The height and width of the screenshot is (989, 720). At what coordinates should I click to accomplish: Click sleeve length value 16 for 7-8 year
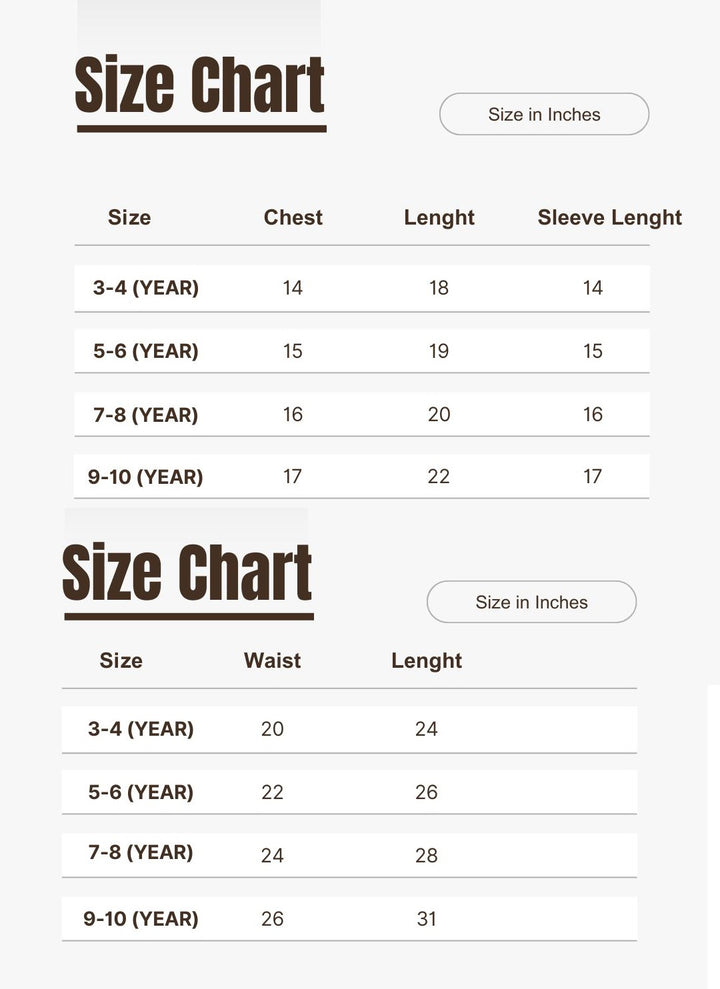coord(593,414)
